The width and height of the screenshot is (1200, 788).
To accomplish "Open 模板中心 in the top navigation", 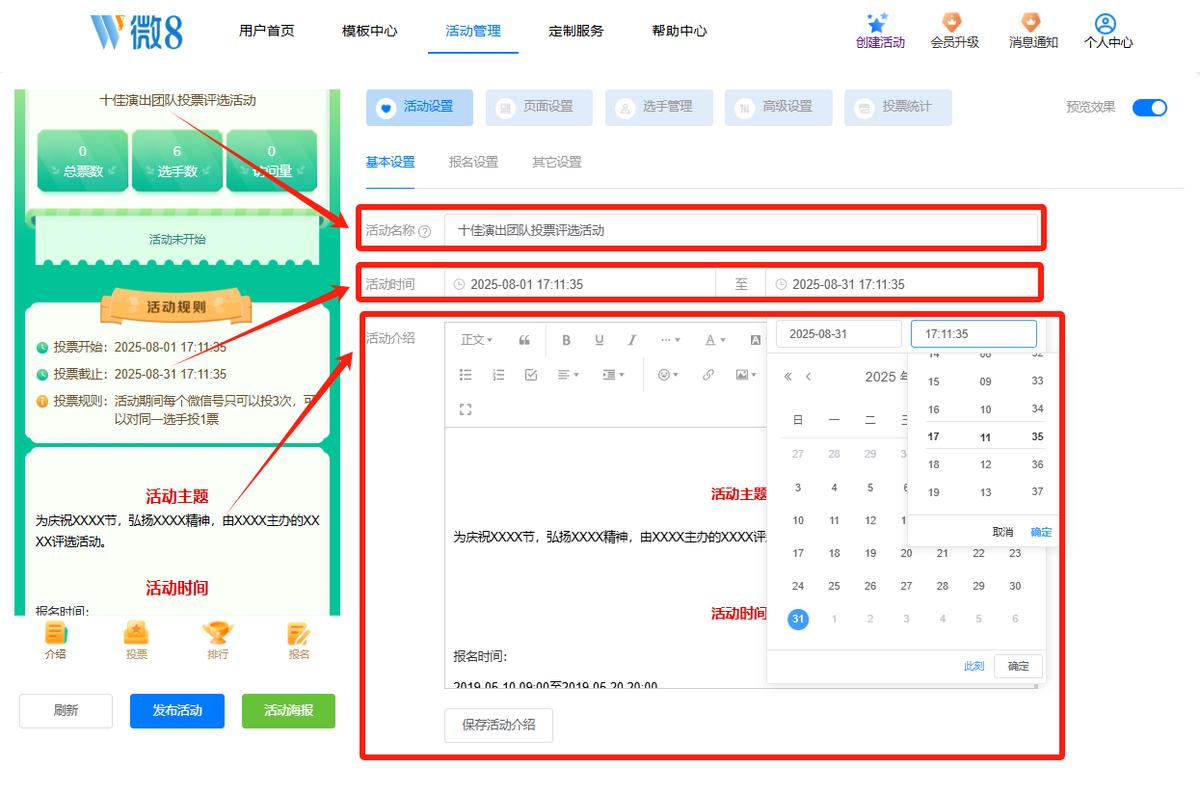I will 369,31.
